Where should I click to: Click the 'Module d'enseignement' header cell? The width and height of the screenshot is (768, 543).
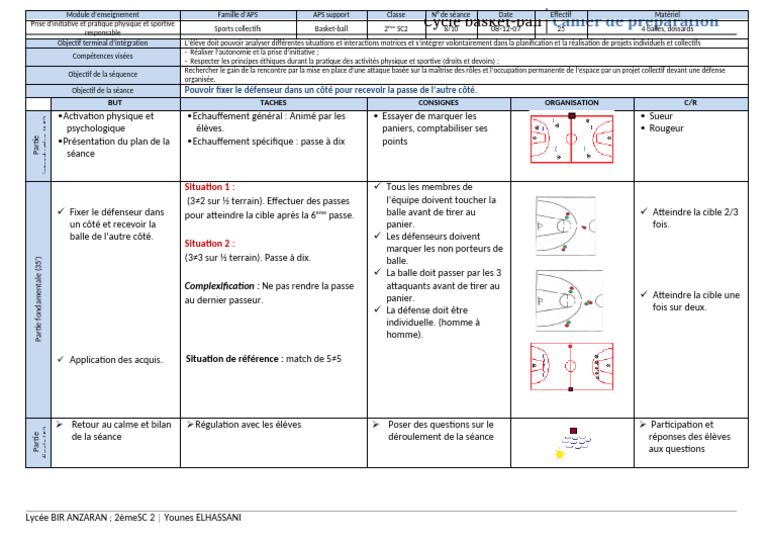pyautogui.click(x=103, y=15)
